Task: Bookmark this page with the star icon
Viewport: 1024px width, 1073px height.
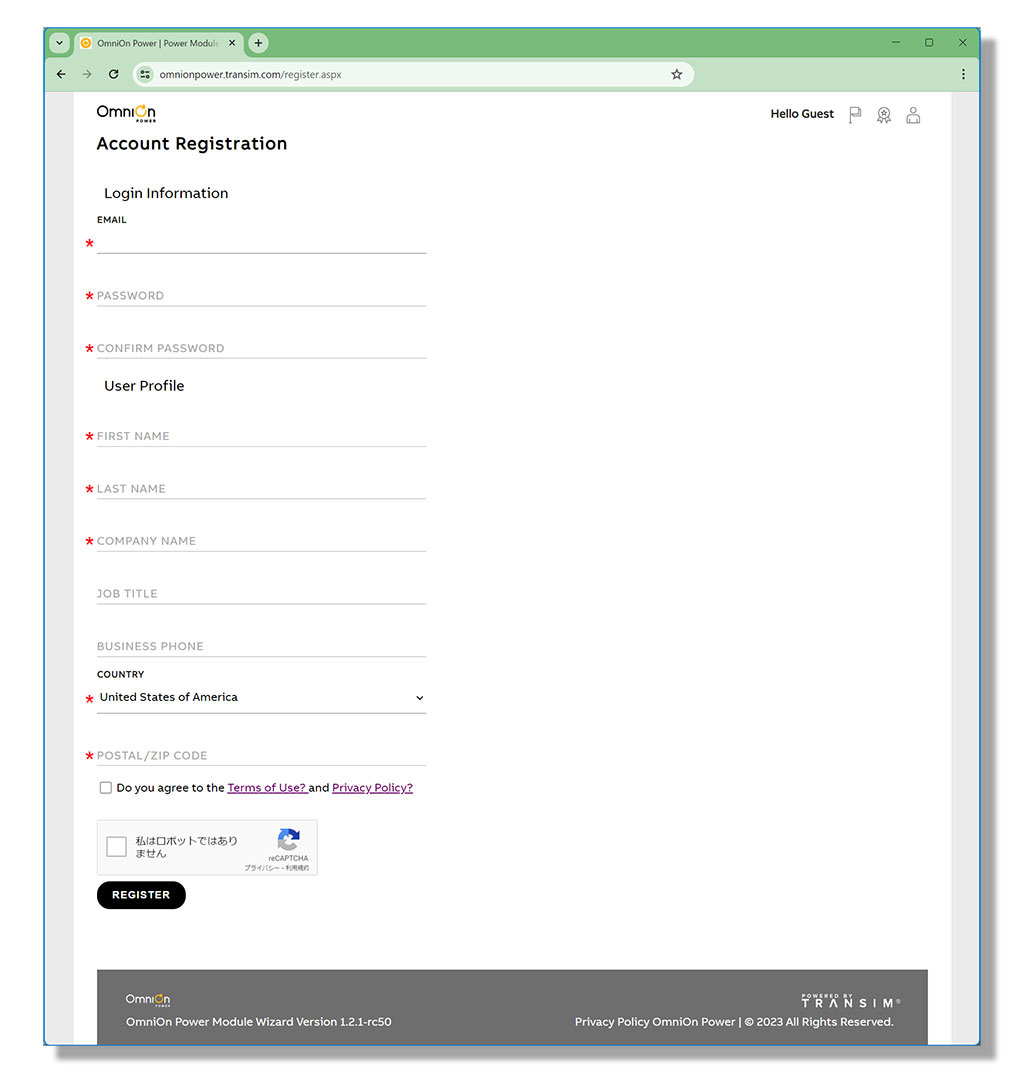Action: point(676,74)
